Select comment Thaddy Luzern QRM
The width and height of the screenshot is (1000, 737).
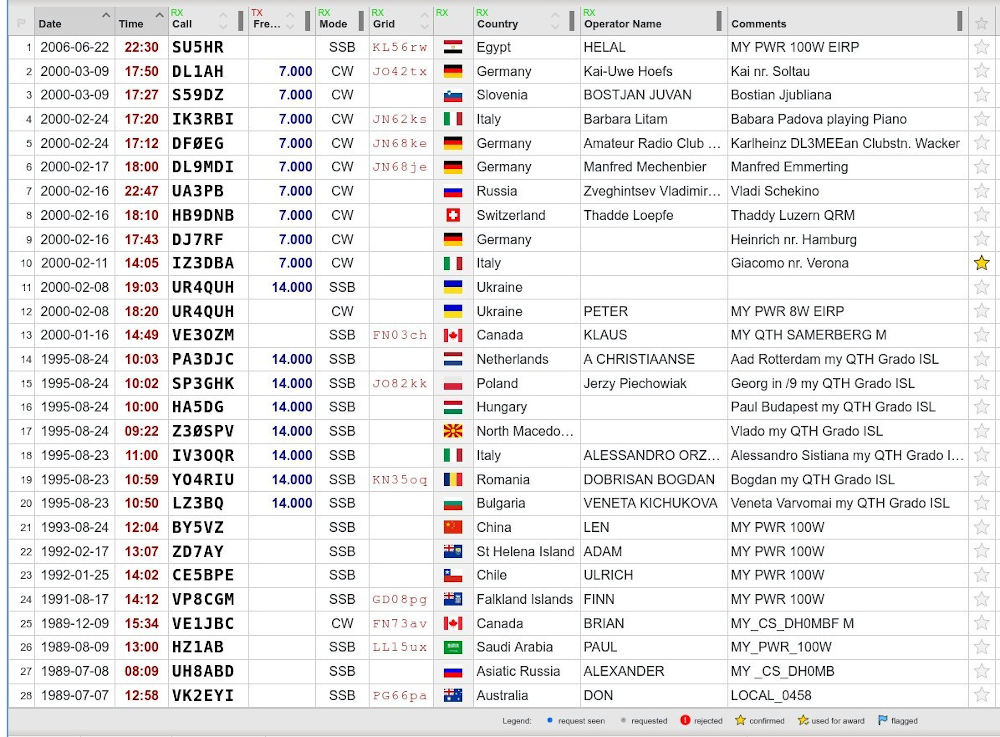point(848,215)
